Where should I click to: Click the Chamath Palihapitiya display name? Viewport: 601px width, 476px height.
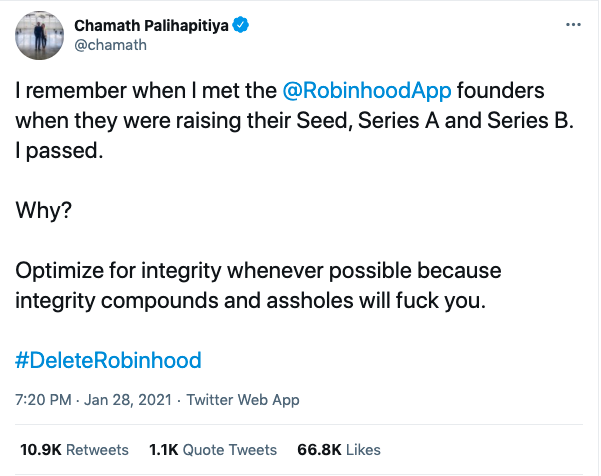(152, 26)
